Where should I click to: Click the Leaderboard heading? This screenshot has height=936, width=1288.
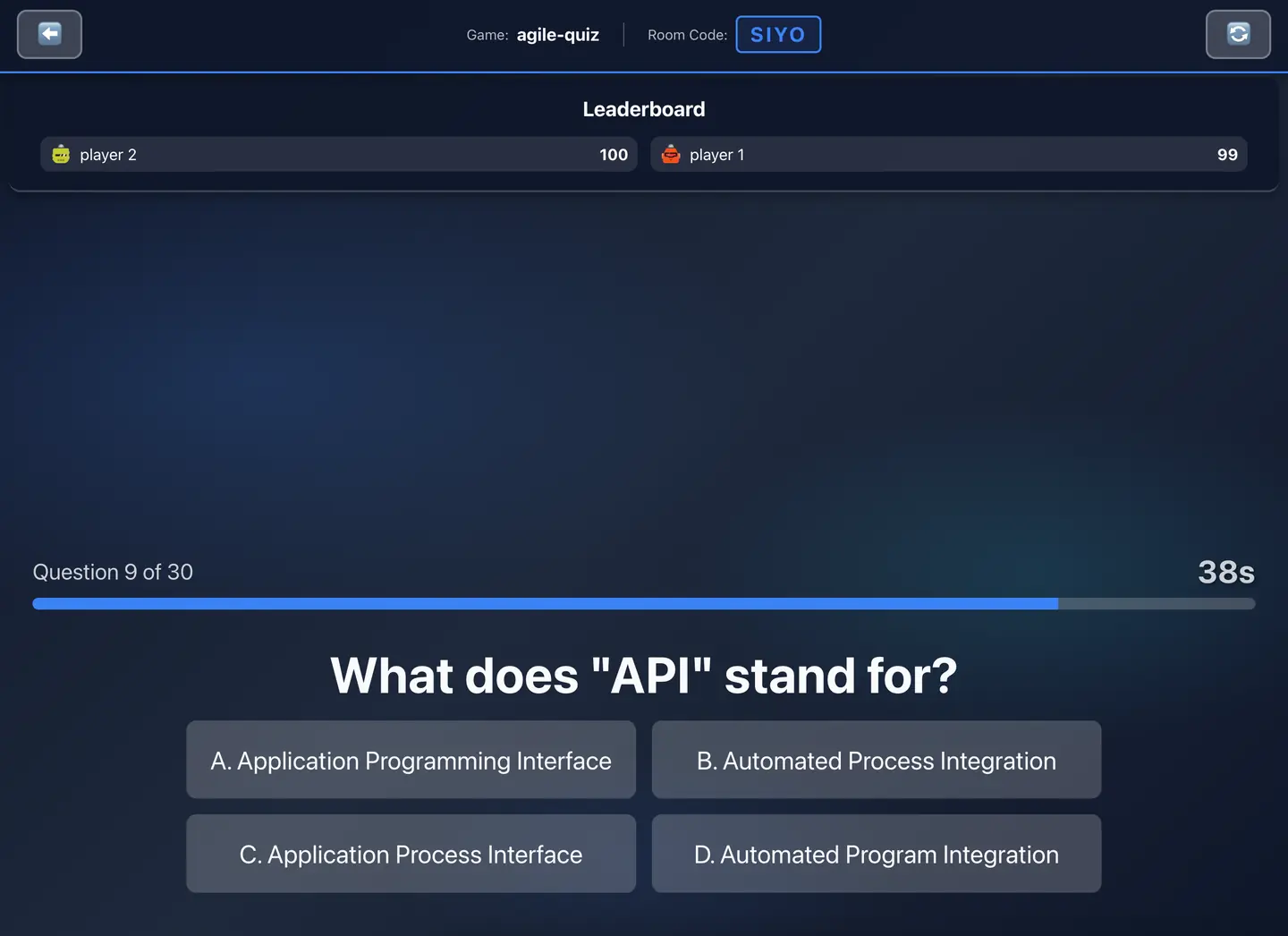pos(644,109)
